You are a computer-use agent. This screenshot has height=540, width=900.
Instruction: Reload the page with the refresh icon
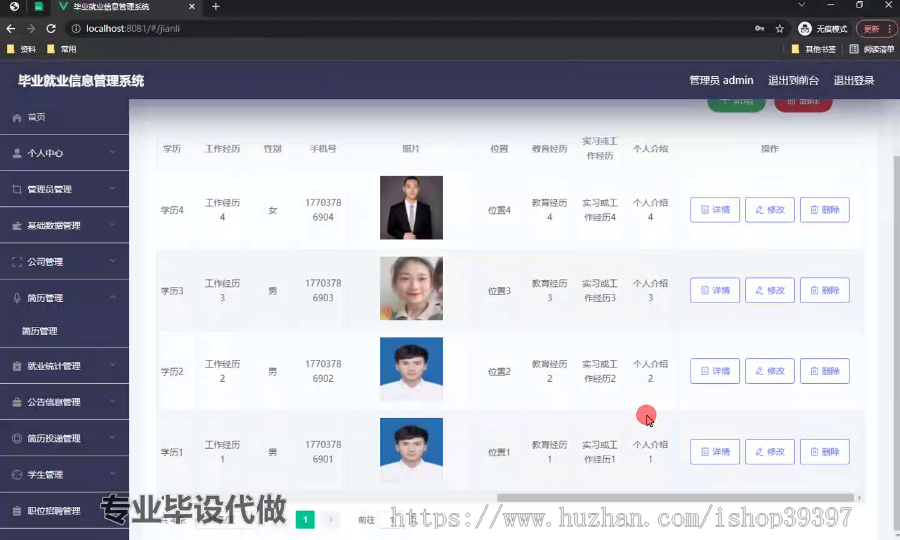pos(51,28)
